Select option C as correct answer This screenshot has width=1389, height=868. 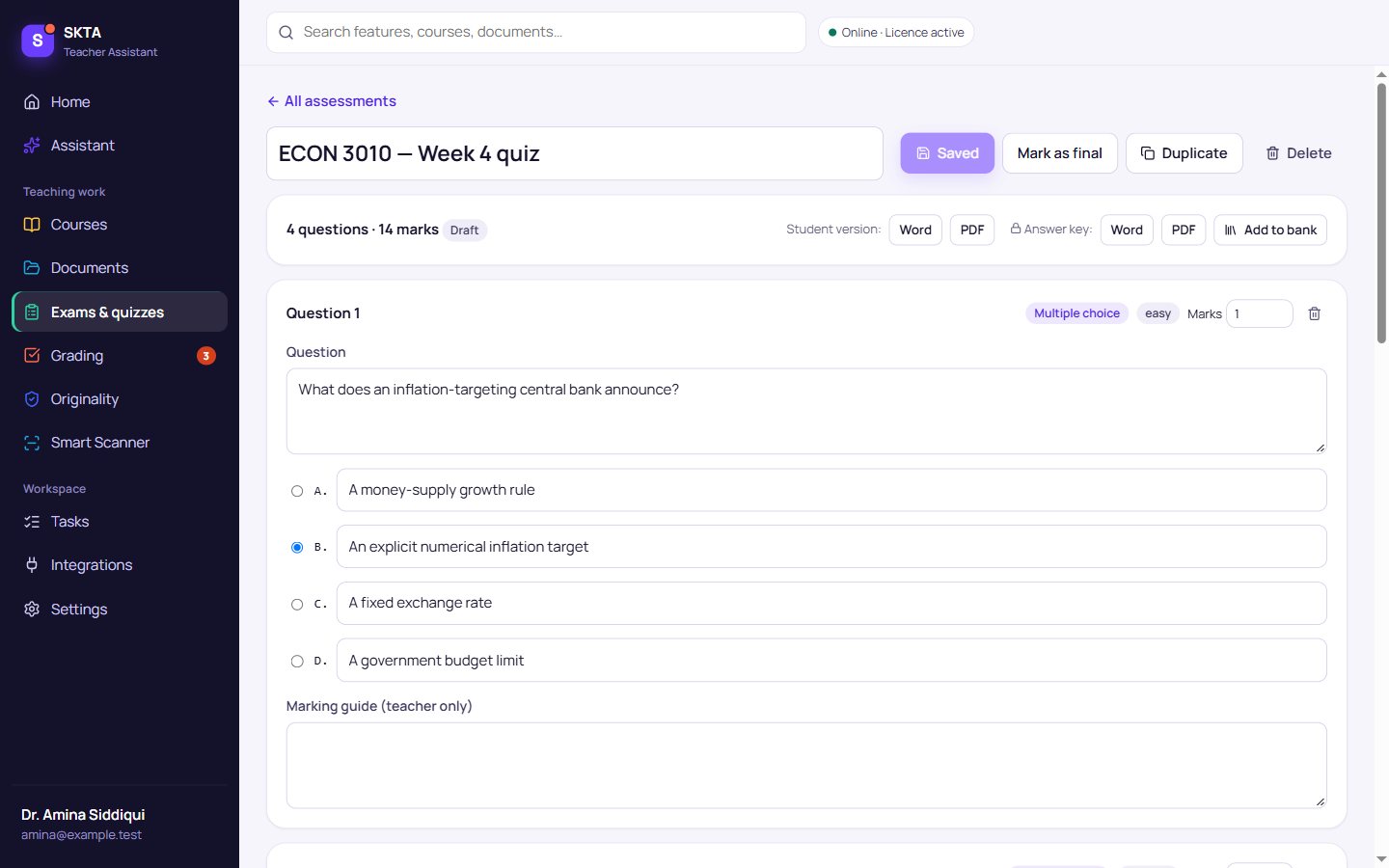(297, 604)
